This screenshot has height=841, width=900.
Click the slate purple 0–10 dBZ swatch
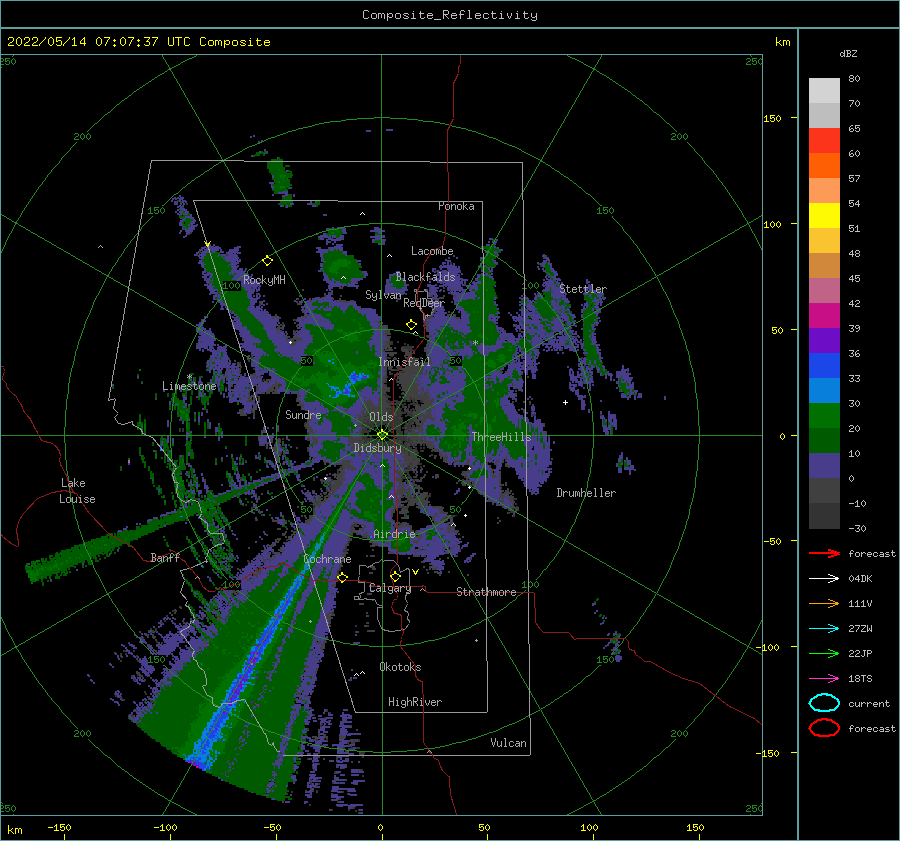pyautogui.click(x=824, y=466)
